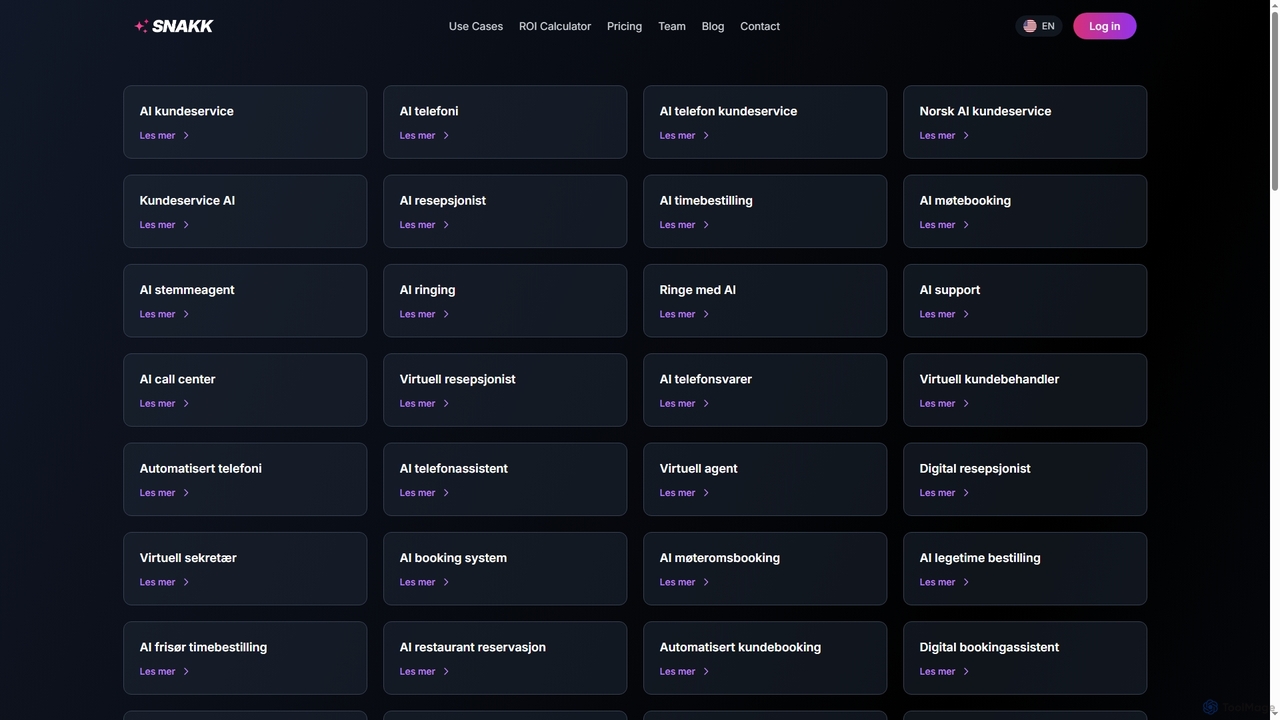Open the Use Cases menu item
Viewport: 1280px width, 720px height.
[476, 26]
